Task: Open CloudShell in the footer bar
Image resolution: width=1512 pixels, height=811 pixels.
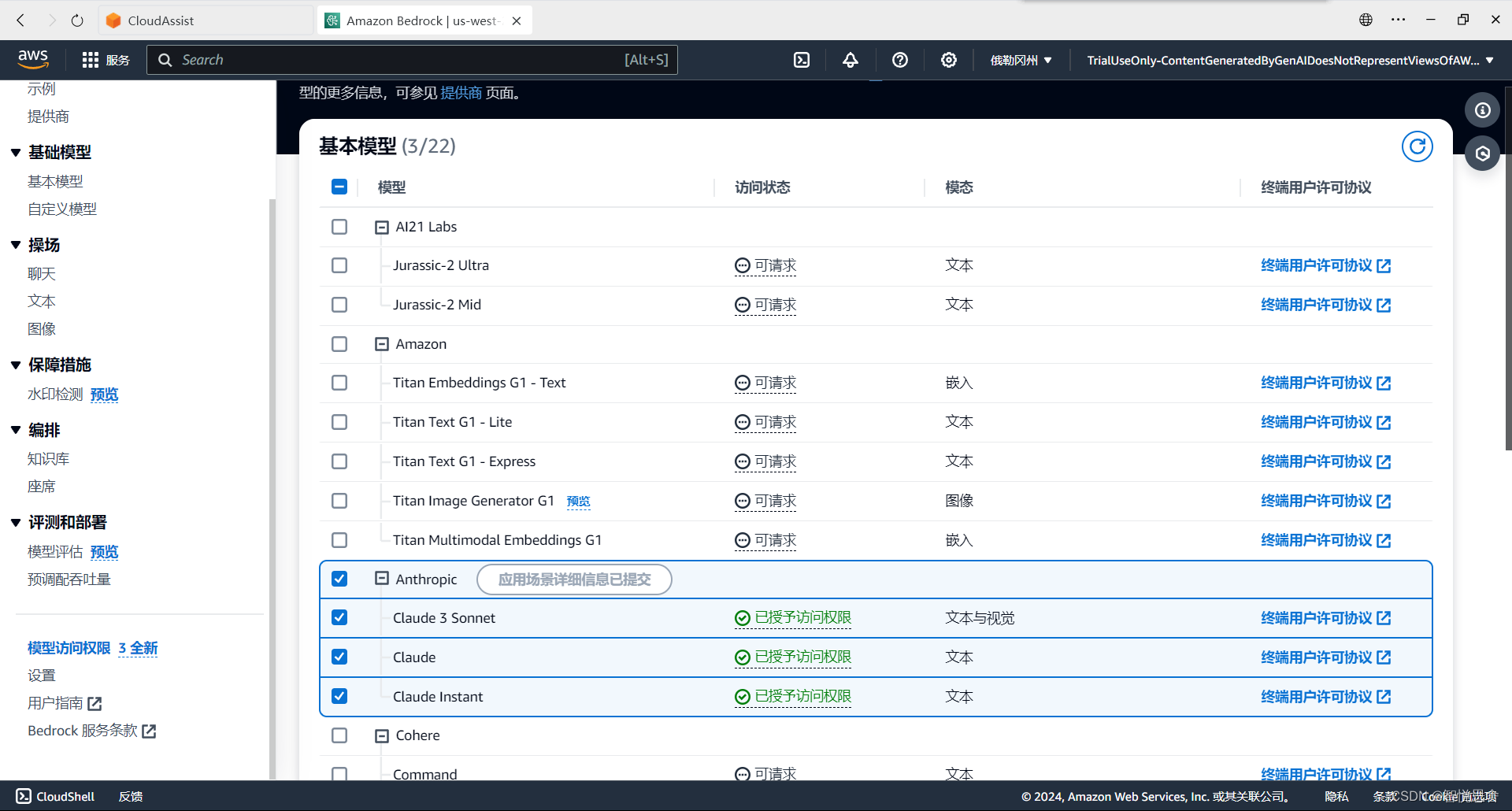Action: [x=55, y=796]
